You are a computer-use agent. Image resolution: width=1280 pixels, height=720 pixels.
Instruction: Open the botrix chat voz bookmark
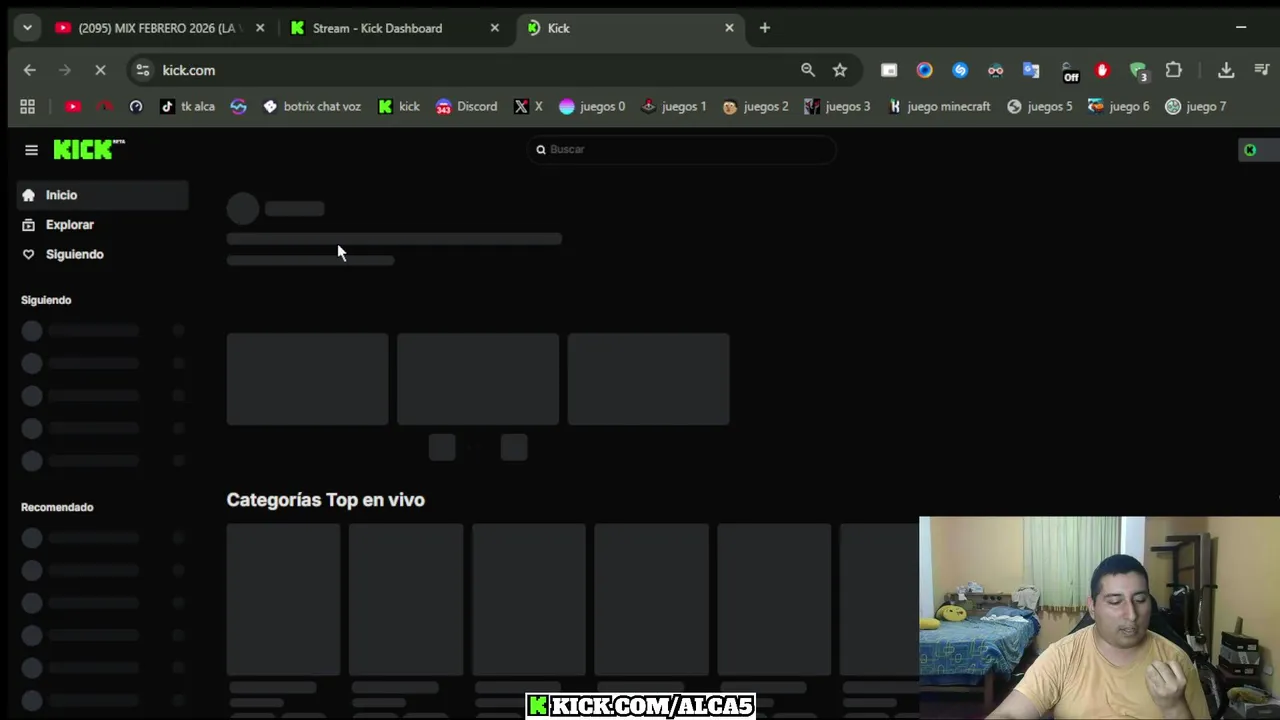[311, 106]
